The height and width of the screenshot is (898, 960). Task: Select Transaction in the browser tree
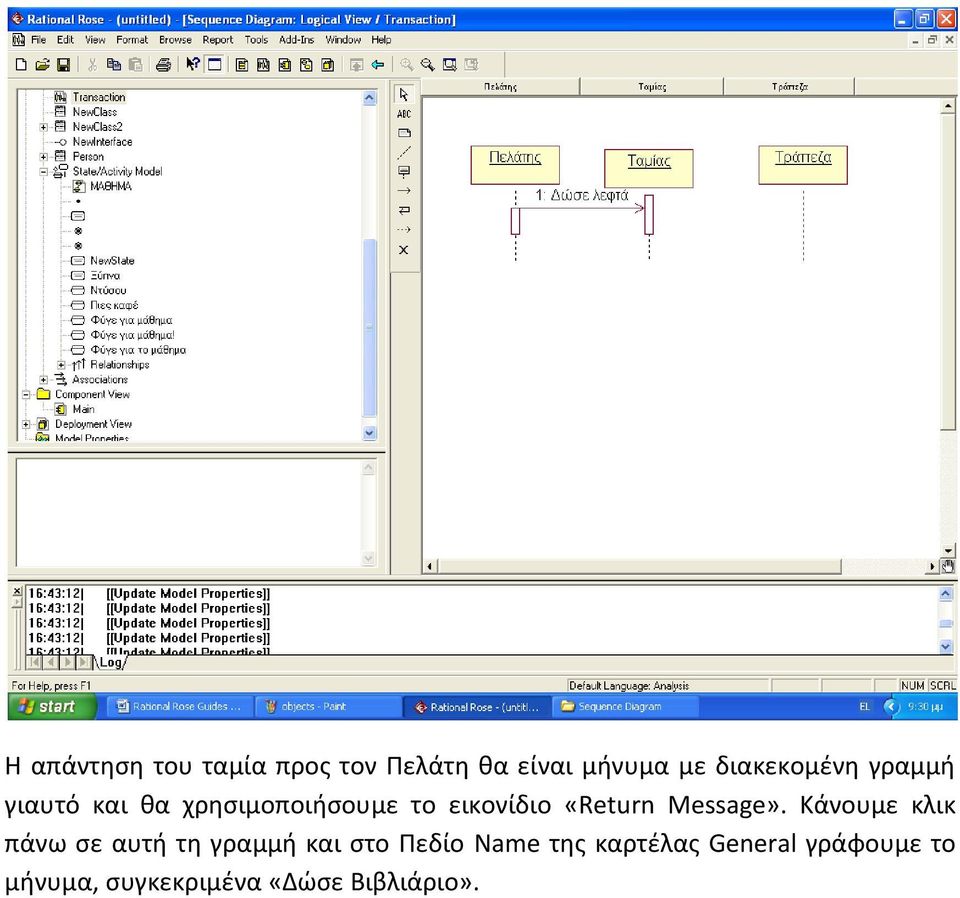point(99,97)
